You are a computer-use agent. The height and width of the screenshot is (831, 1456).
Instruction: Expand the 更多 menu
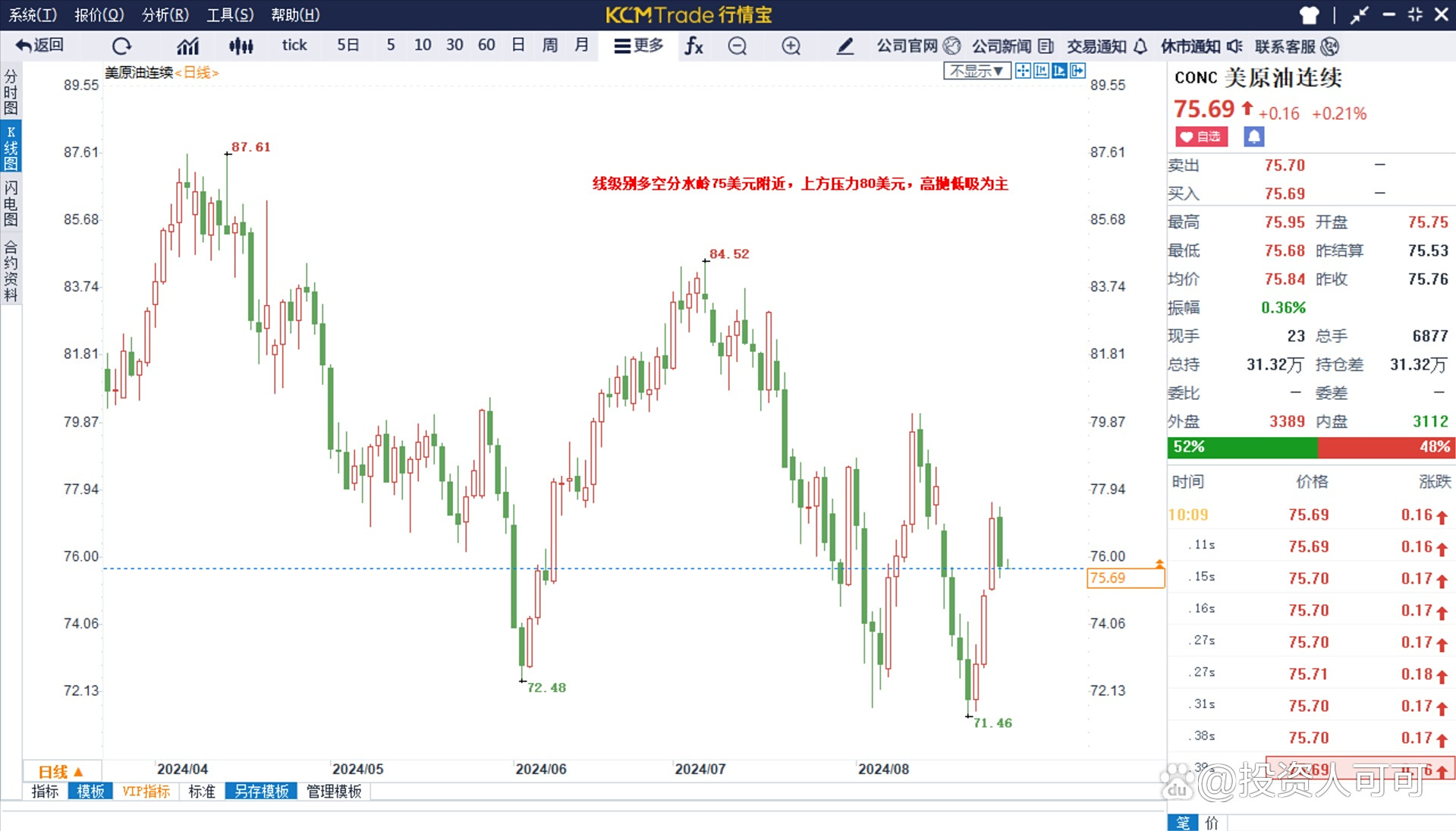point(639,46)
